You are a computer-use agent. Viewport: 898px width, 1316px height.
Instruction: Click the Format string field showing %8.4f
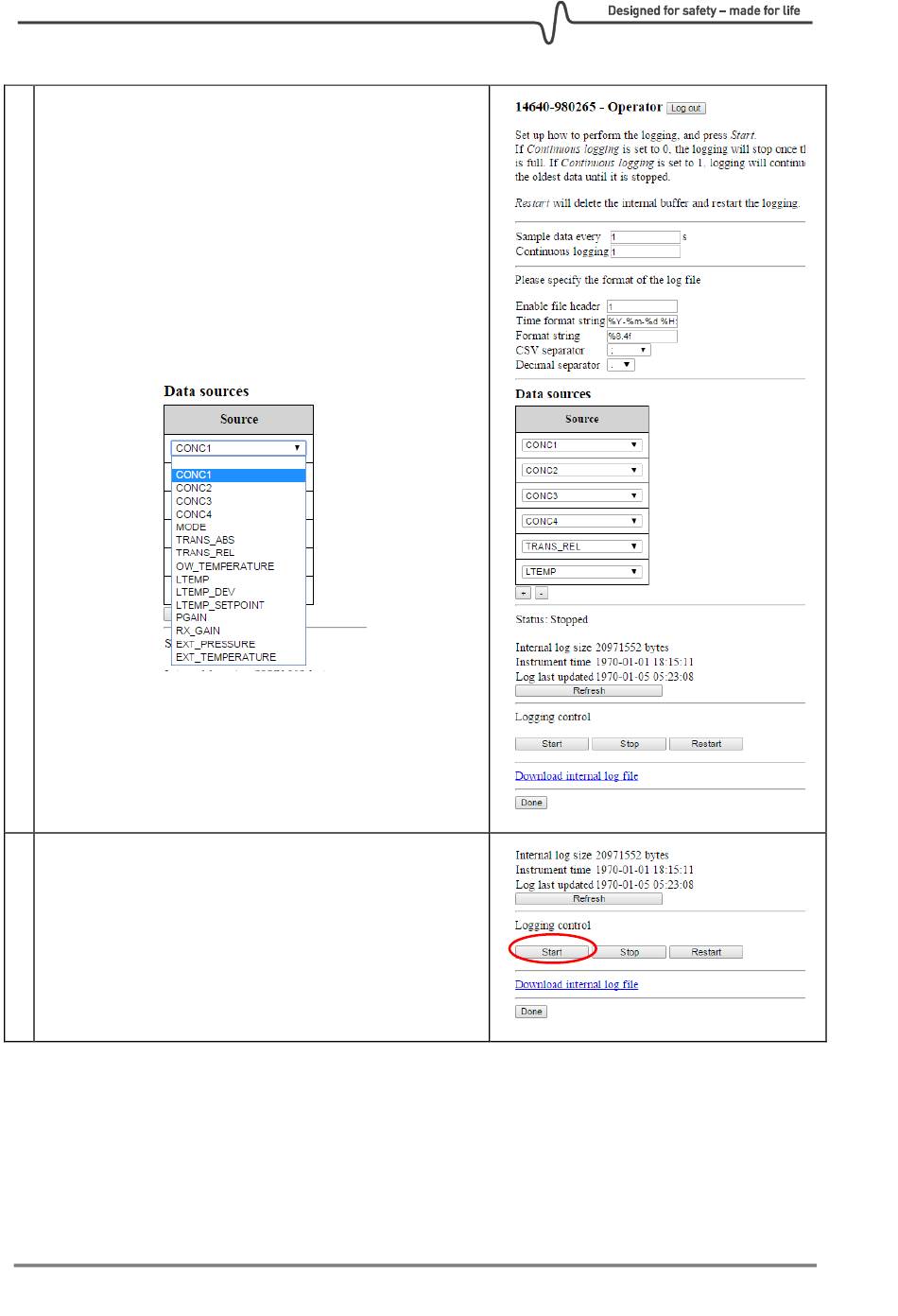pyautogui.click(x=642, y=336)
